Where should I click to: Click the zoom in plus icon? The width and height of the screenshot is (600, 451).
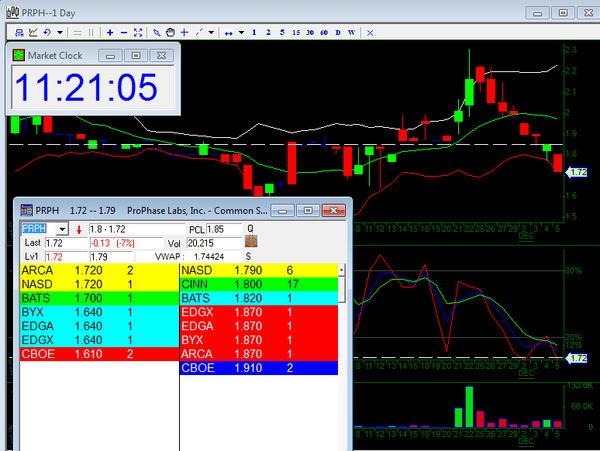pyautogui.click(x=109, y=33)
